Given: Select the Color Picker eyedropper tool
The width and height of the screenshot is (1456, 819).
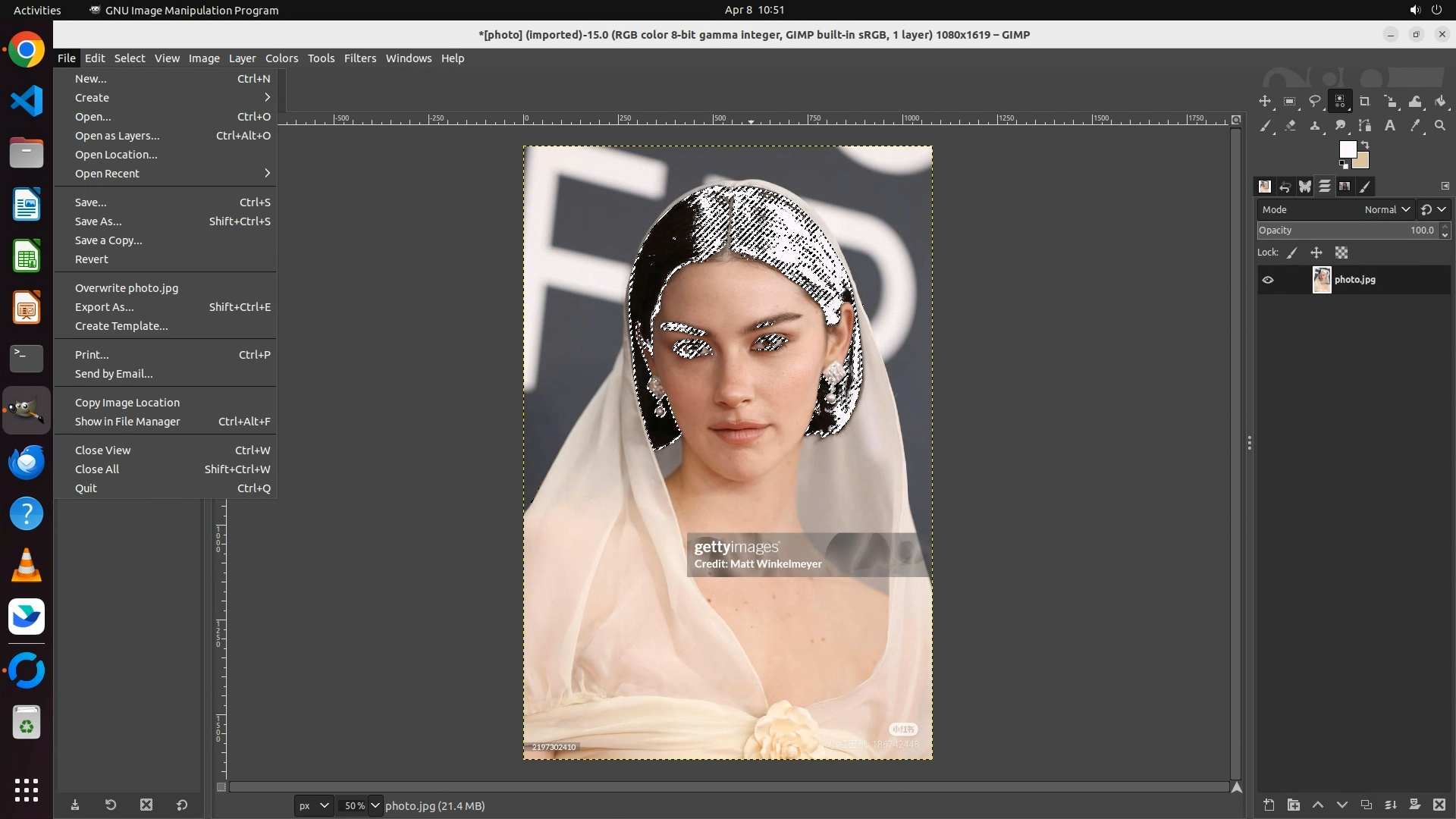Looking at the screenshot, I should click(x=1415, y=126).
